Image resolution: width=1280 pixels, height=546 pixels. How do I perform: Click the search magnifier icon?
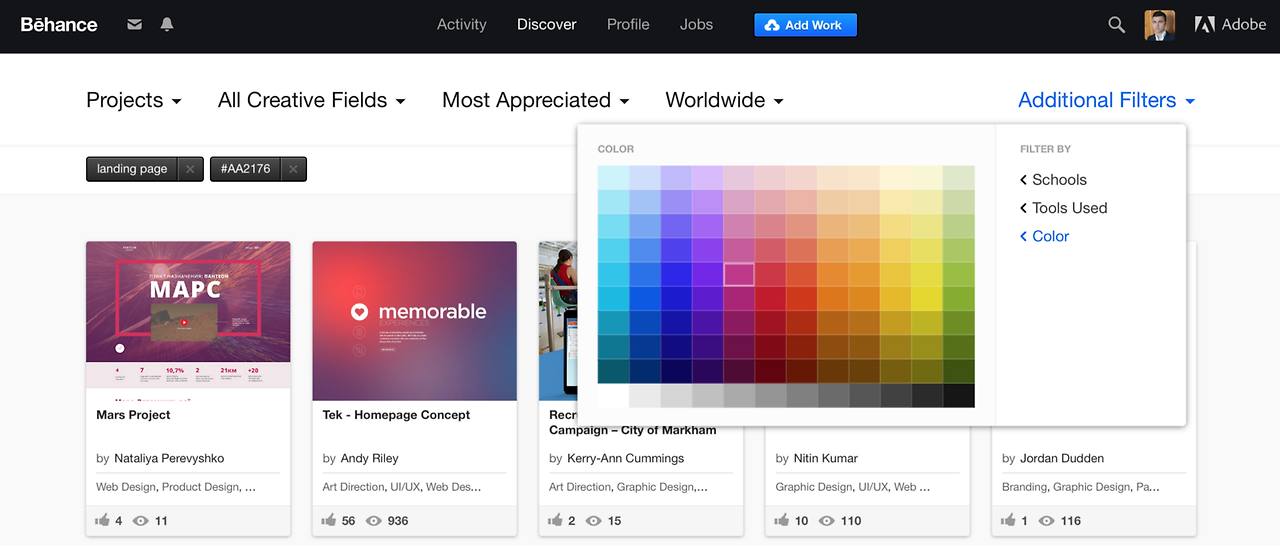[x=1116, y=25]
